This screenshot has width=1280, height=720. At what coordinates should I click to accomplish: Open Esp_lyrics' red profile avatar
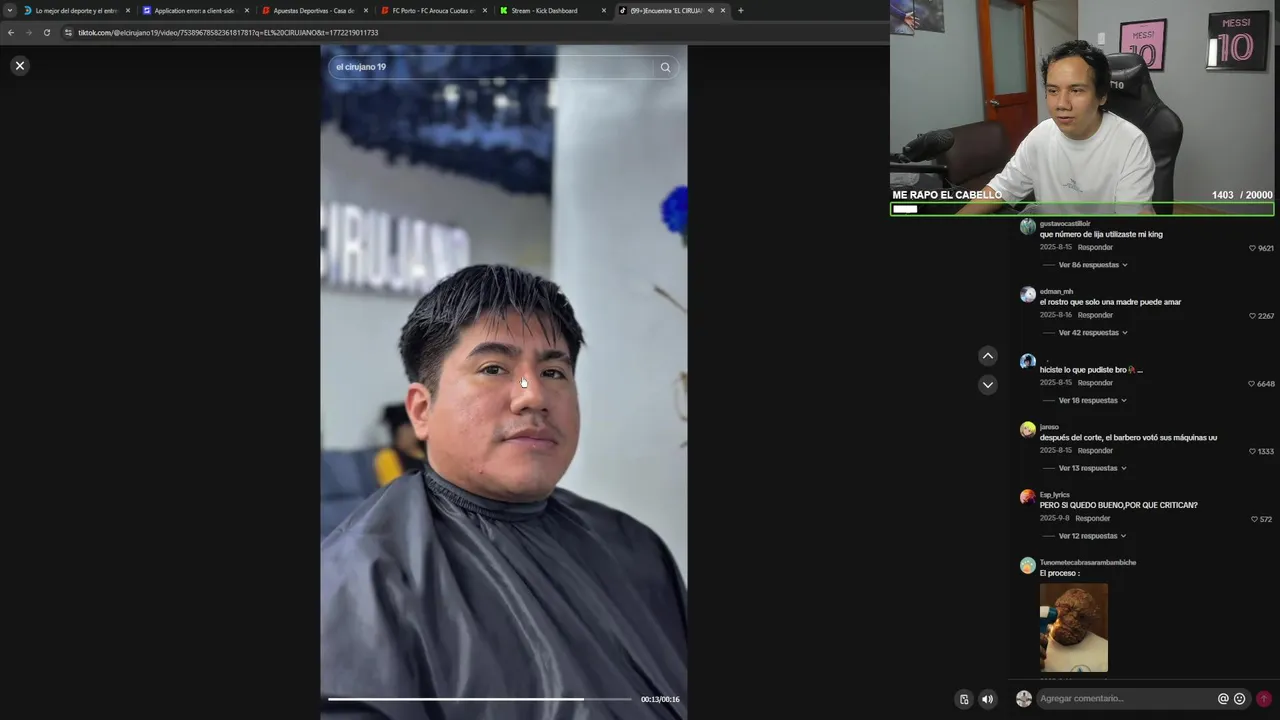(x=1027, y=497)
